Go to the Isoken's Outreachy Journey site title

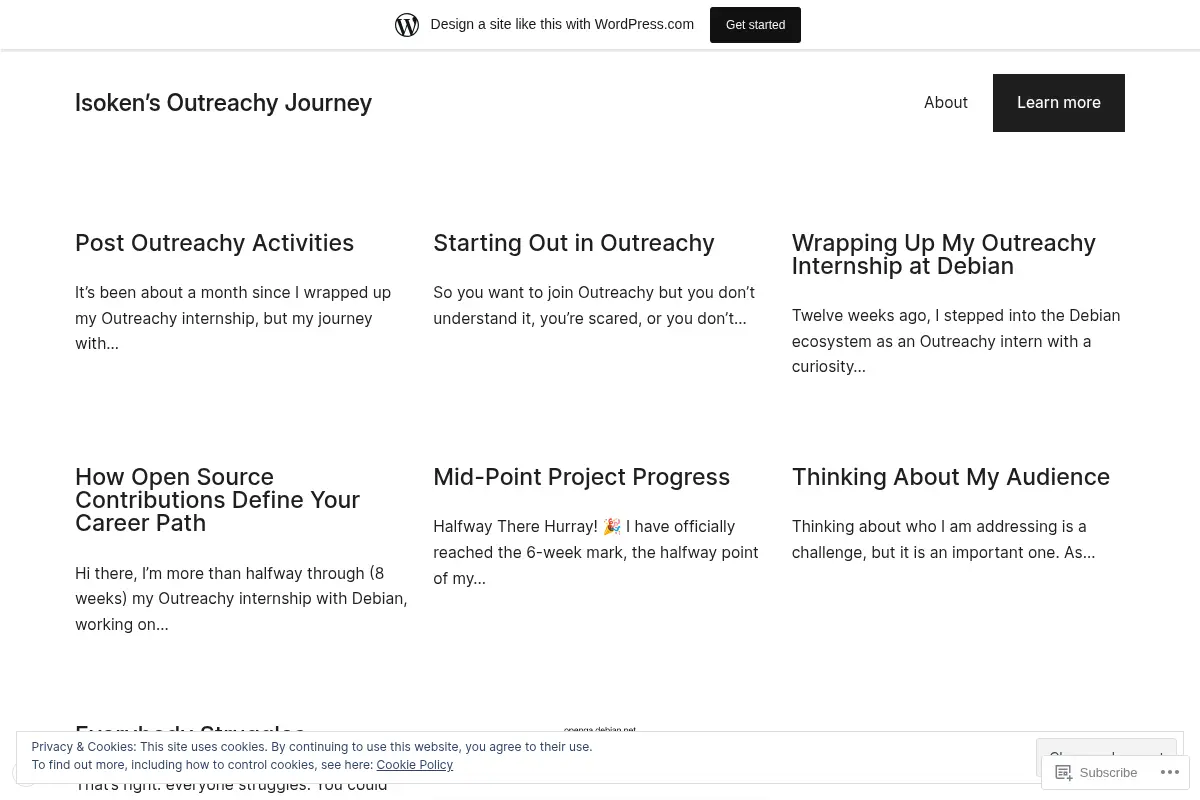tap(223, 102)
